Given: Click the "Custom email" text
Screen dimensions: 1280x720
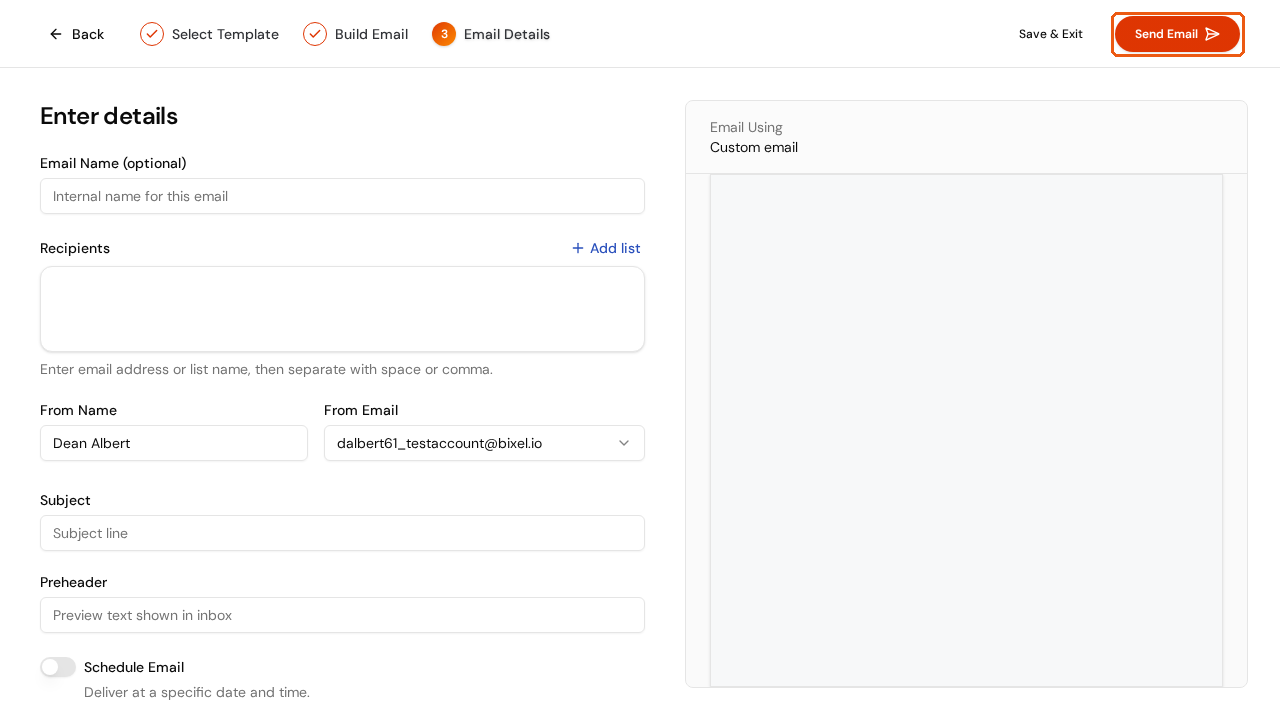Looking at the screenshot, I should click(754, 147).
